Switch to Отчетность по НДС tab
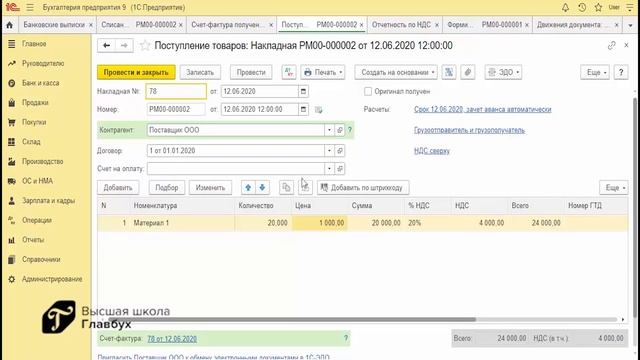The width and height of the screenshot is (640, 360). pos(401,25)
